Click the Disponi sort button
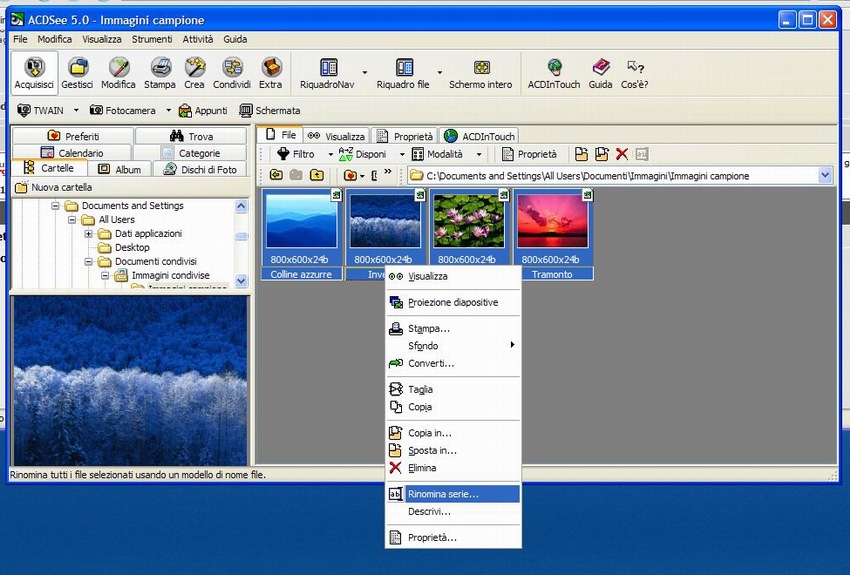Image resolution: width=850 pixels, height=575 pixels. [363, 154]
